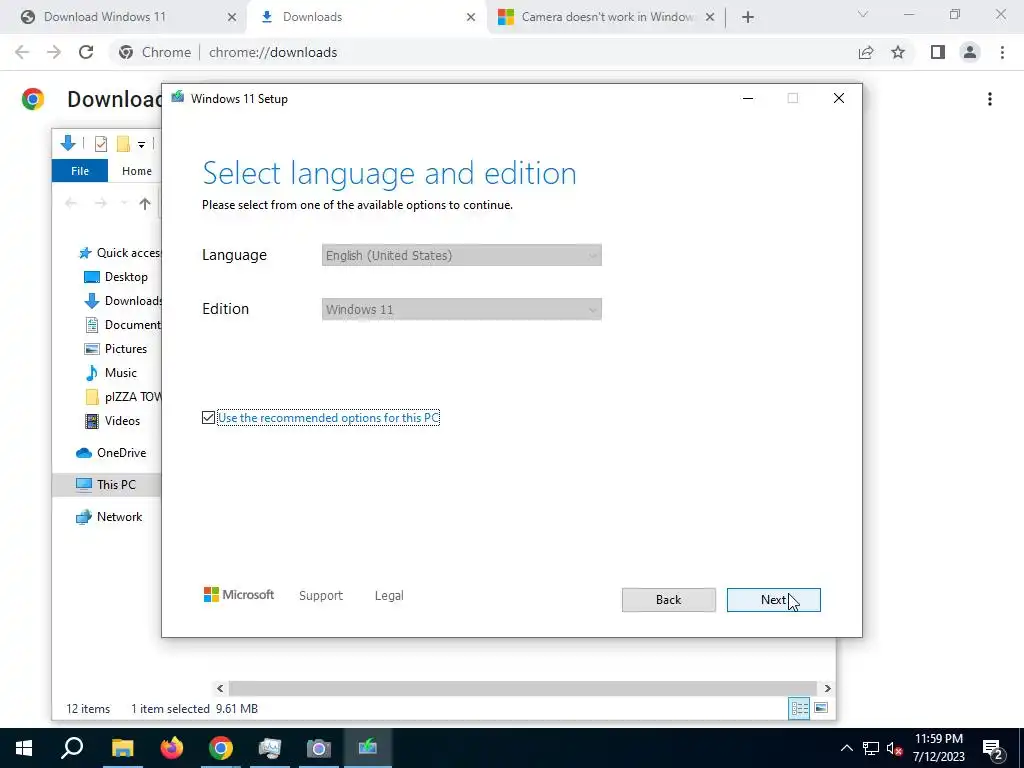Click the Back button in Setup
Screen dimensions: 1024x768
668,600
